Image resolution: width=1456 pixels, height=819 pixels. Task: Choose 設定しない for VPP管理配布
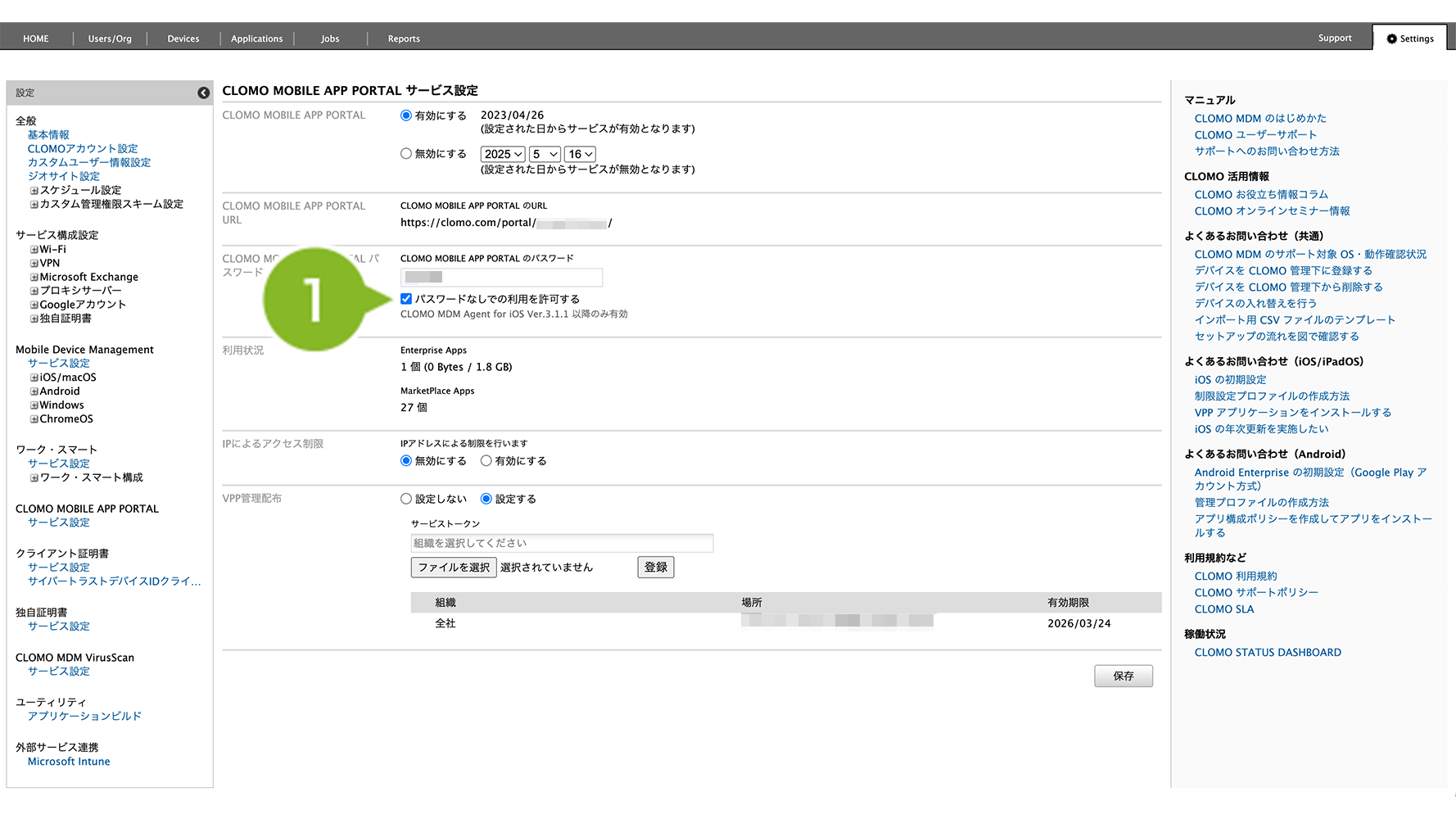(406, 499)
